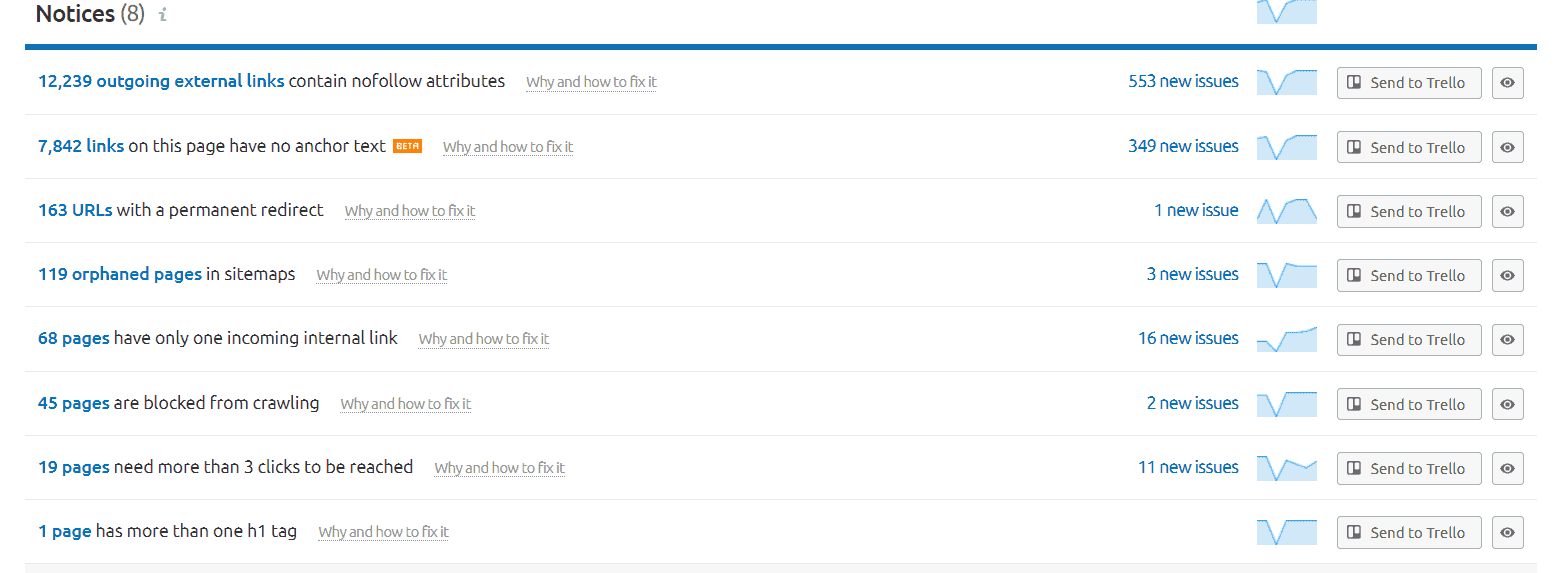Click eye icon in orphaned pages row
The image size is (1557, 573).
[x=1507, y=275]
